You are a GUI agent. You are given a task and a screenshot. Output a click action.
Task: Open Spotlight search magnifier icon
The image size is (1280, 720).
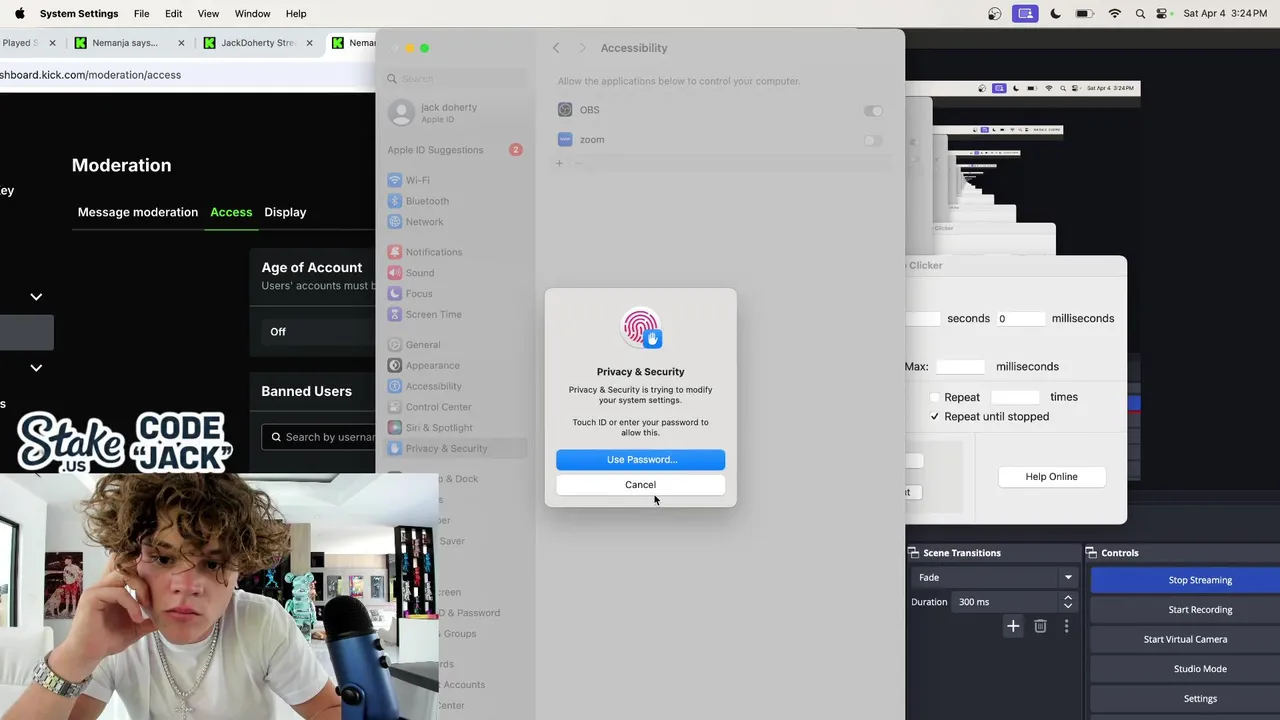click(1141, 14)
